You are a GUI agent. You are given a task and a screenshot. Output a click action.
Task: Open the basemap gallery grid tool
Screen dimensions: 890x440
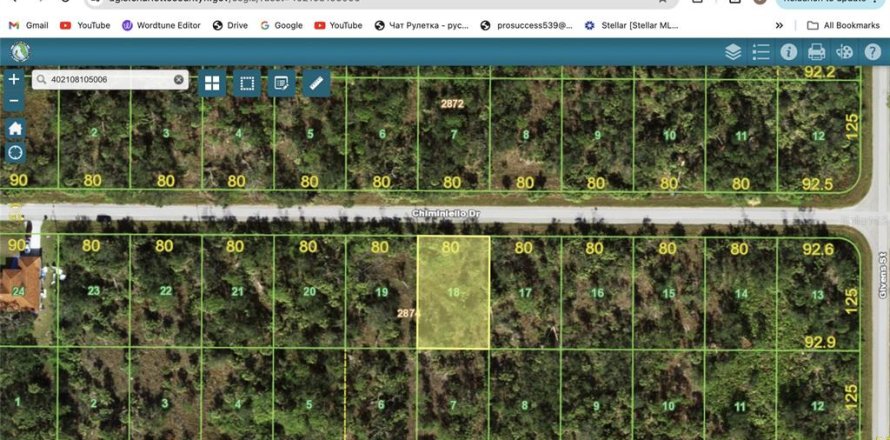tap(212, 83)
